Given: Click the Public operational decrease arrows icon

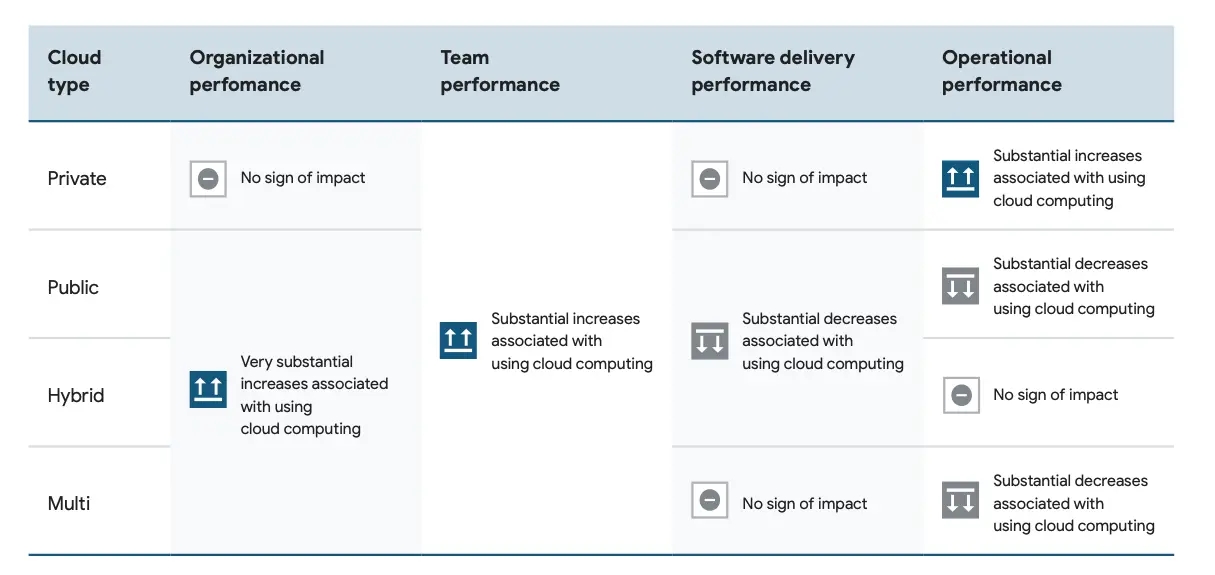Looking at the screenshot, I should pyautogui.click(x=960, y=286).
